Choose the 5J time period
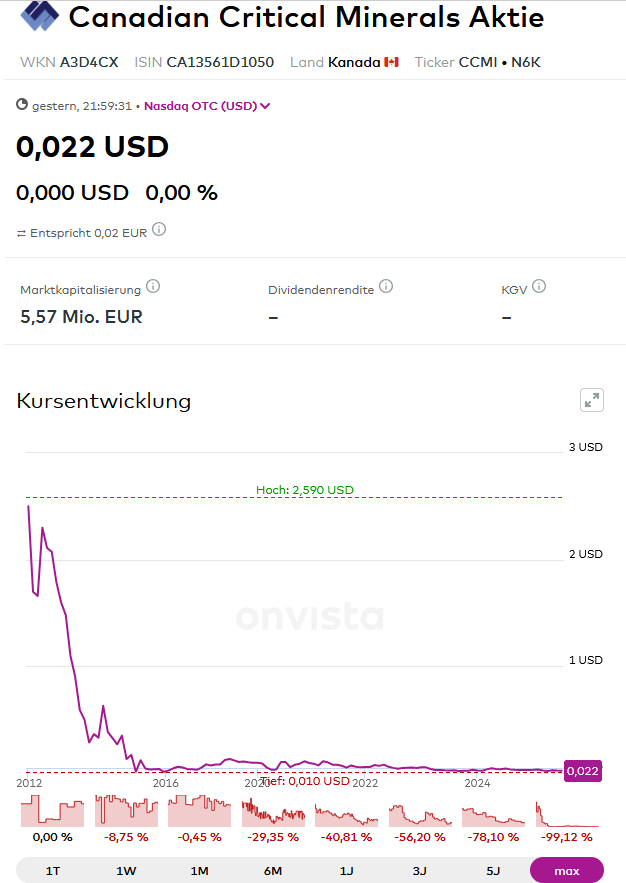Viewport: 626px width, 883px height. [x=493, y=870]
